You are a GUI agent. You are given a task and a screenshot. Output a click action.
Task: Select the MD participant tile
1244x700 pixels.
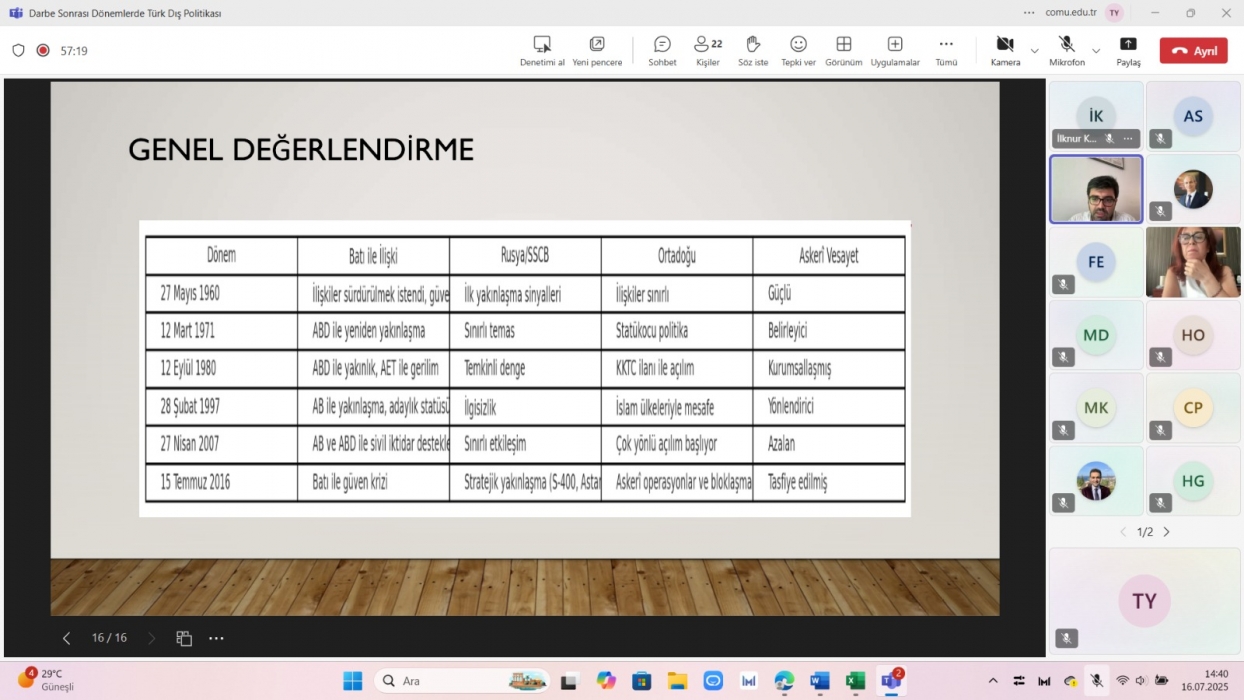pyautogui.click(x=1096, y=335)
